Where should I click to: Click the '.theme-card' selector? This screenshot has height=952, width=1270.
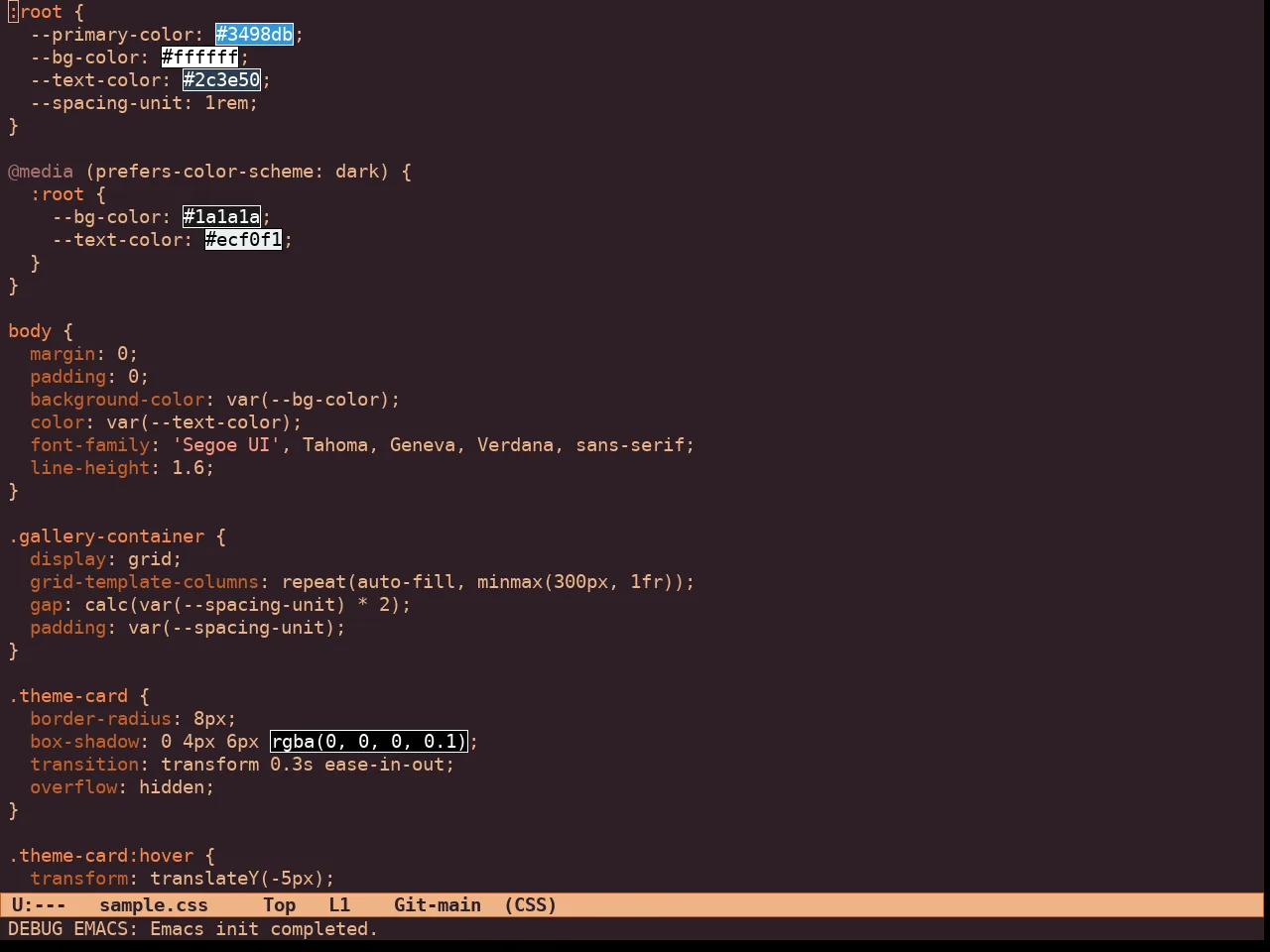(x=68, y=695)
